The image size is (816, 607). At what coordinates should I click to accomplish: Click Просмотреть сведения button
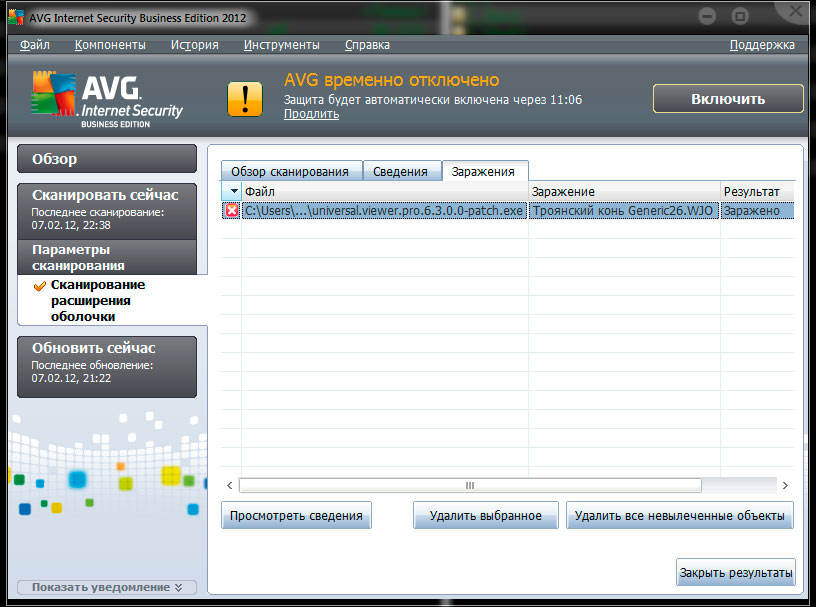[x=296, y=515]
